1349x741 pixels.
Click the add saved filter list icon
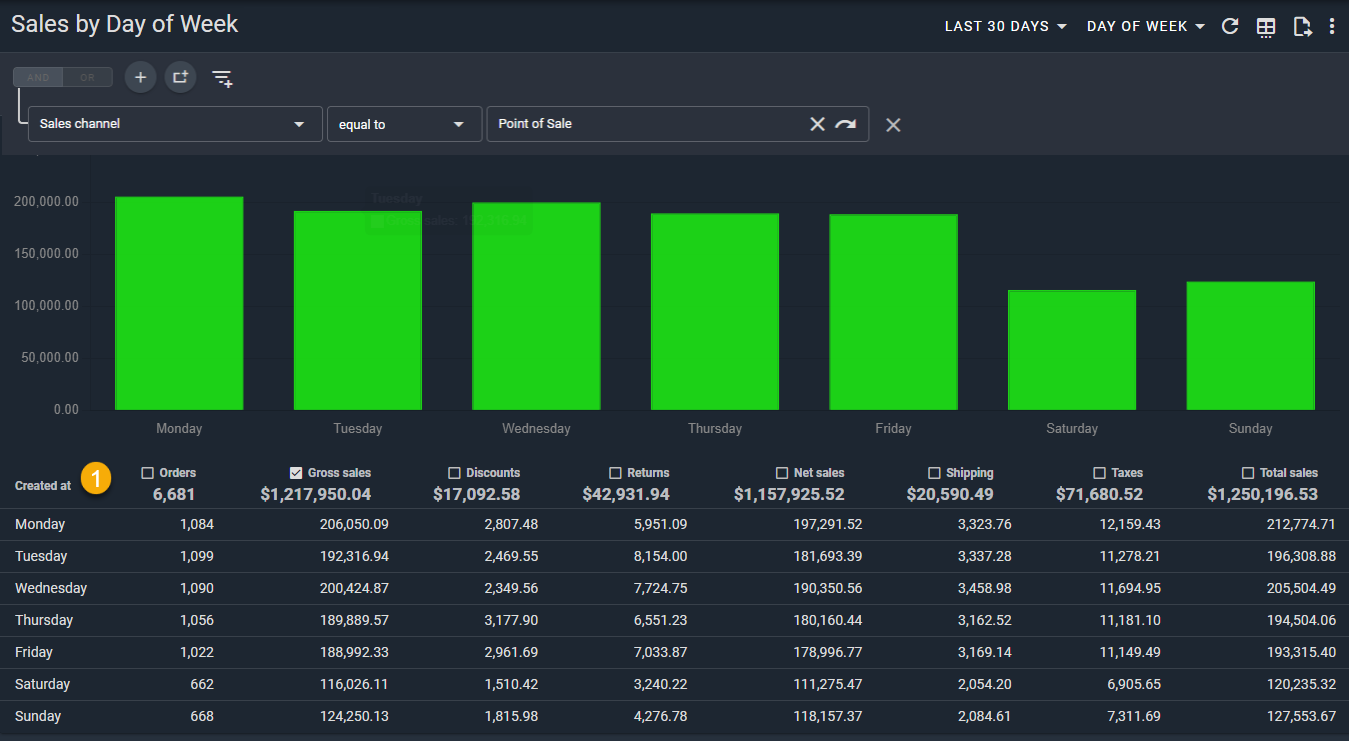click(x=222, y=78)
